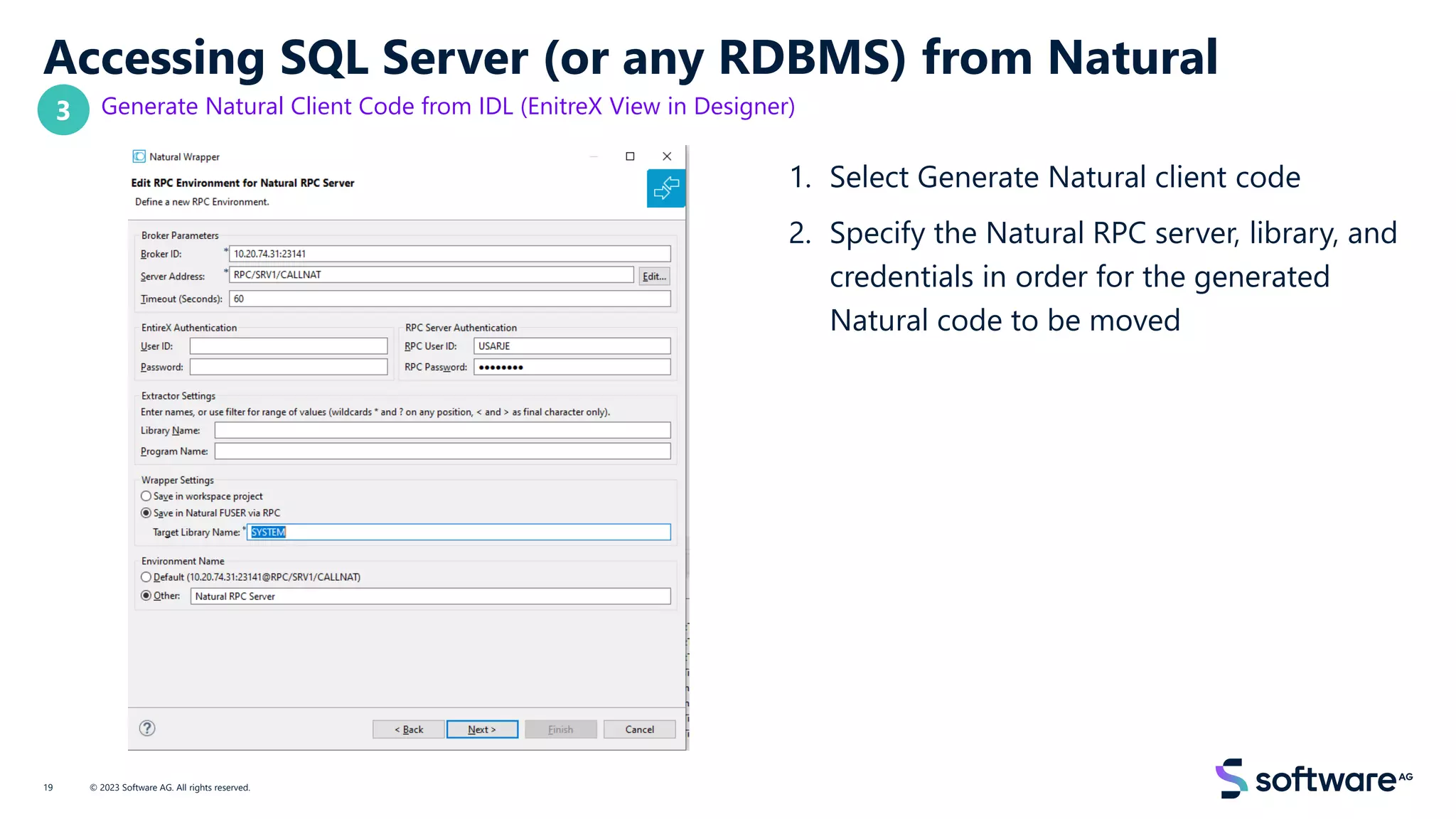Screen dimensions: 1456x819
Task: Click the Finish button
Action: pos(560,729)
